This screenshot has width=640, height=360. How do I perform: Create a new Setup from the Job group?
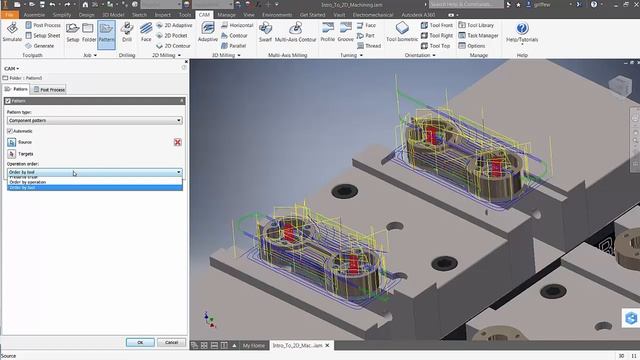(x=73, y=32)
